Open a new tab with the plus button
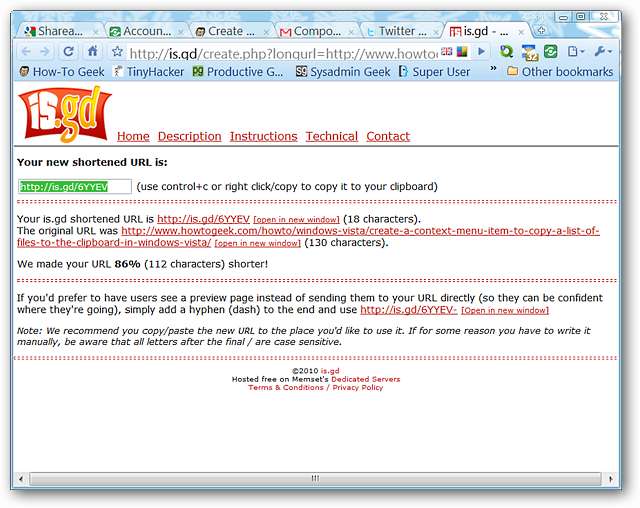The image size is (640, 508). [542, 31]
